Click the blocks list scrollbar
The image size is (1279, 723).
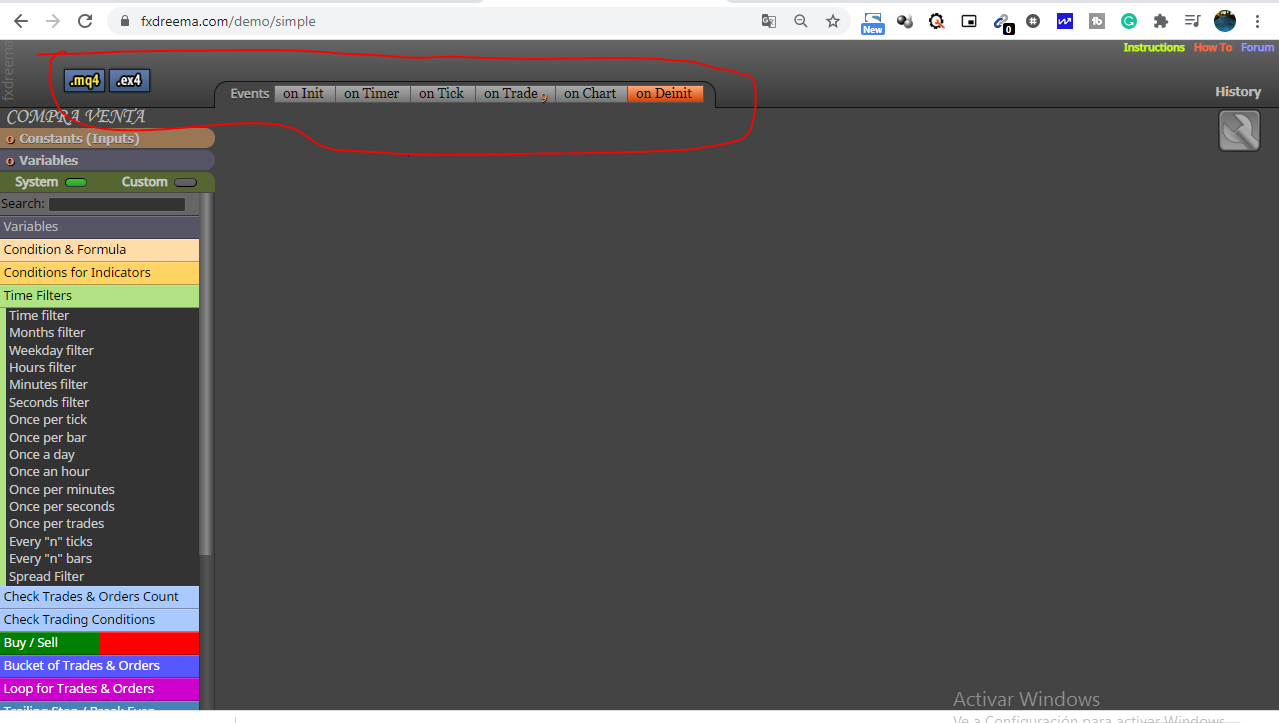click(206, 375)
